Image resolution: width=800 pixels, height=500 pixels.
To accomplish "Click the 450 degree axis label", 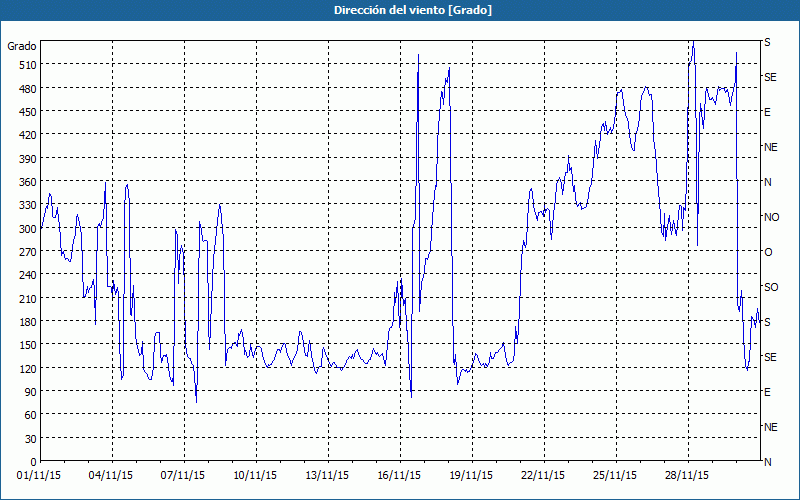I will pyautogui.click(x=27, y=112).
